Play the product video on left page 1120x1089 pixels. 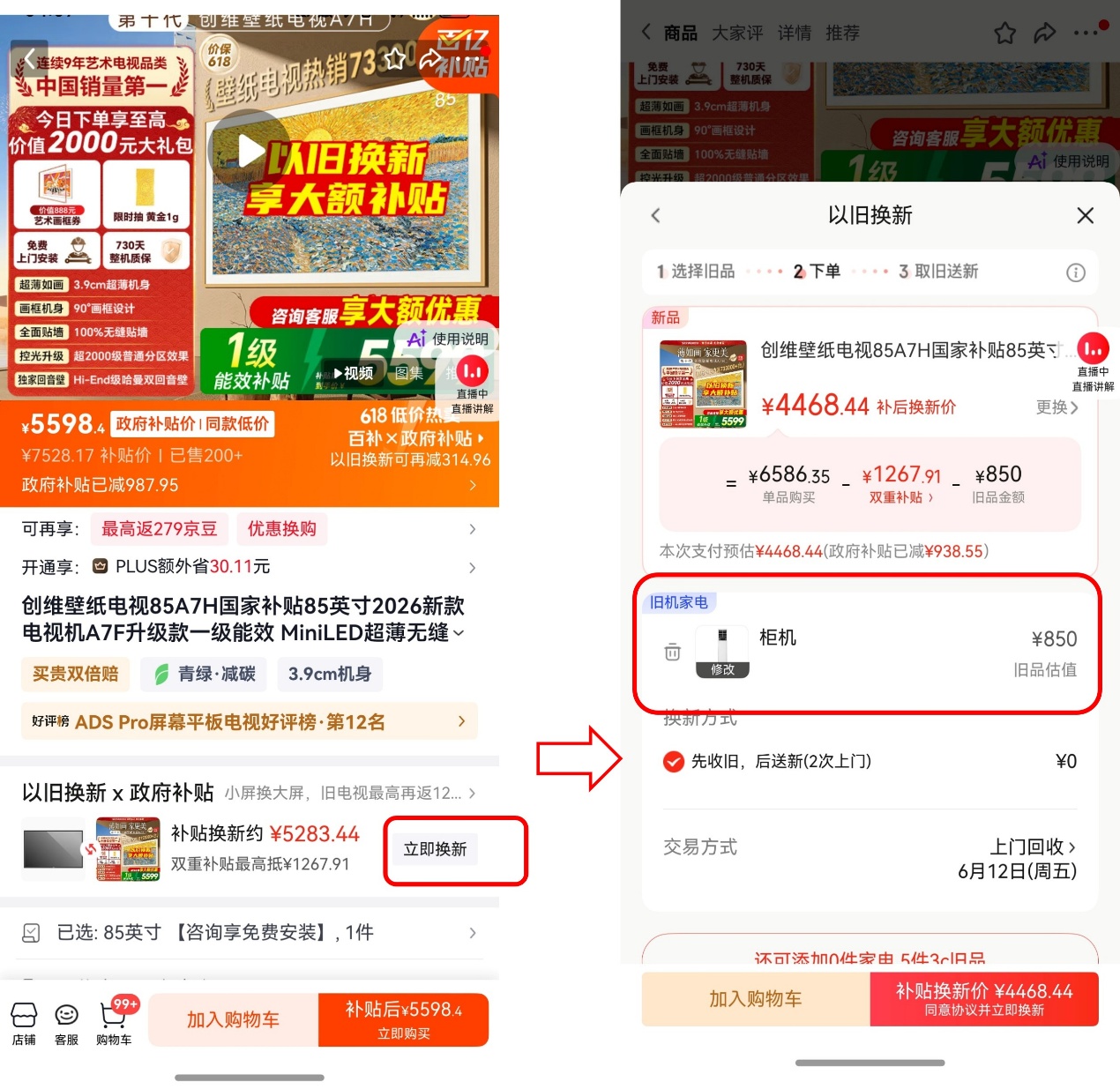pyautogui.click(x=250, y=151)
